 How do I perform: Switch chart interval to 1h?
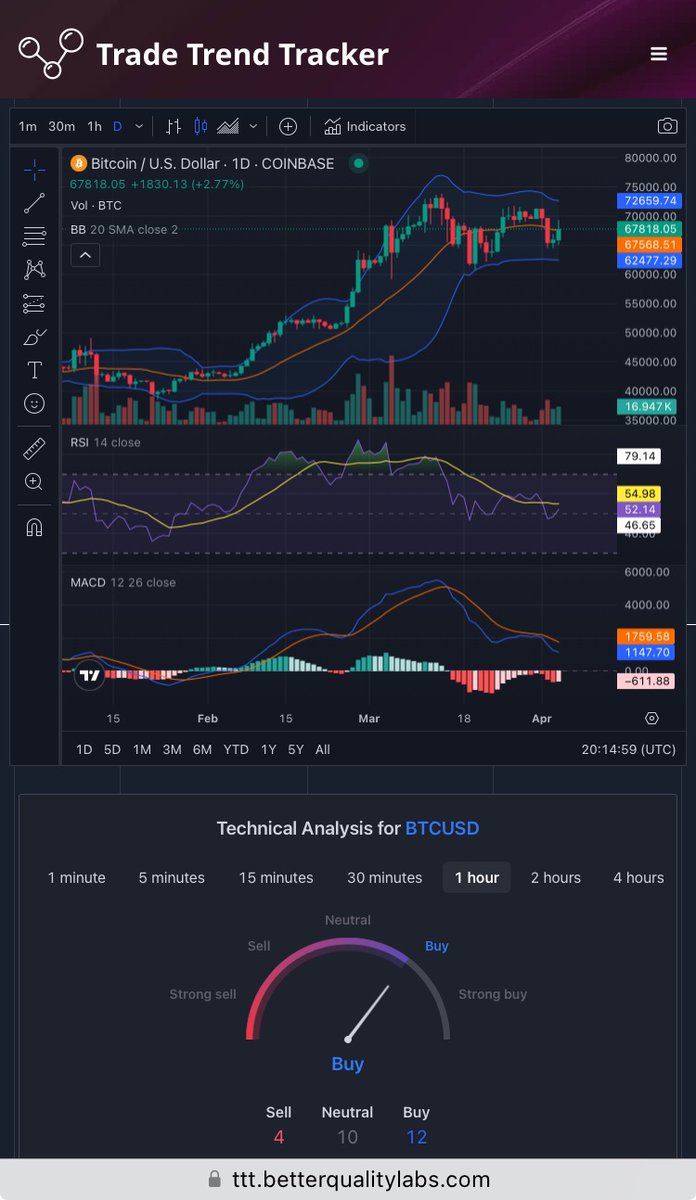[x=94, y=126]
